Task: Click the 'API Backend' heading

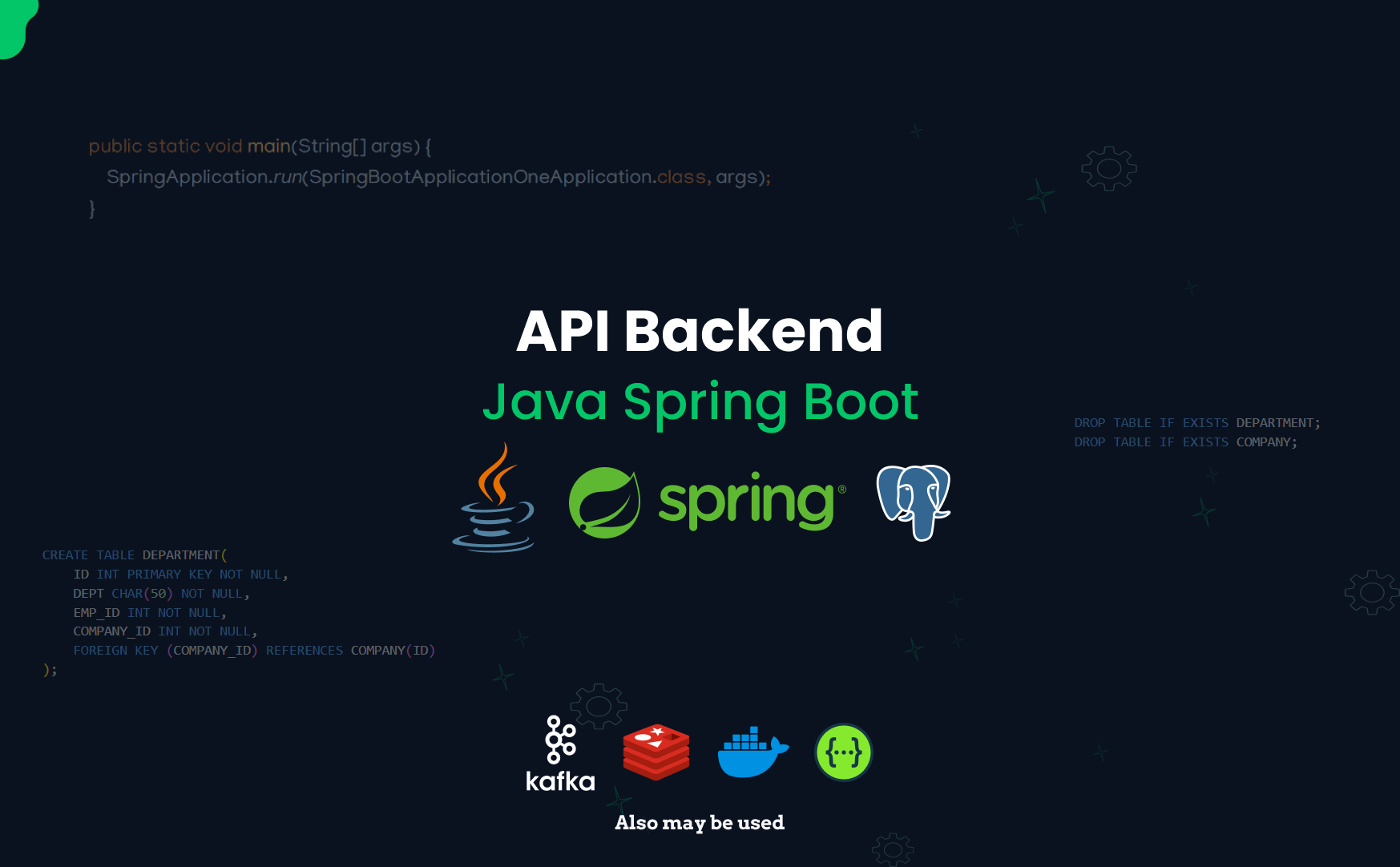Action: (700, 331)
